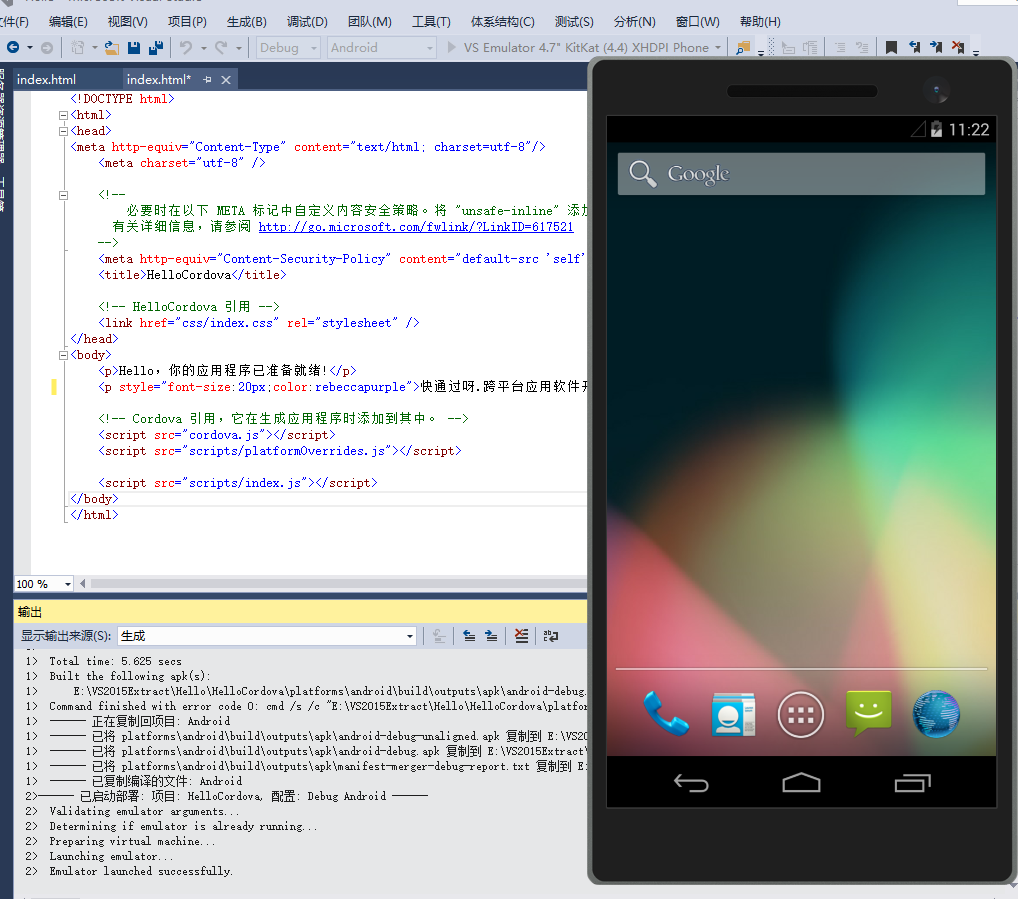Start debugging with the VS Emulator play button

tap(452, 47)
